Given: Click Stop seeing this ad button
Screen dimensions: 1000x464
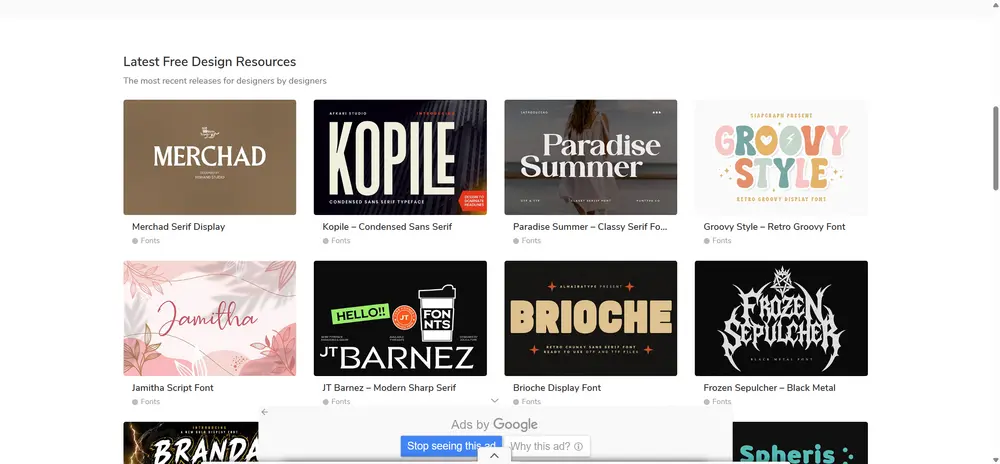Looking at the screenshot, I should [452, 446].
